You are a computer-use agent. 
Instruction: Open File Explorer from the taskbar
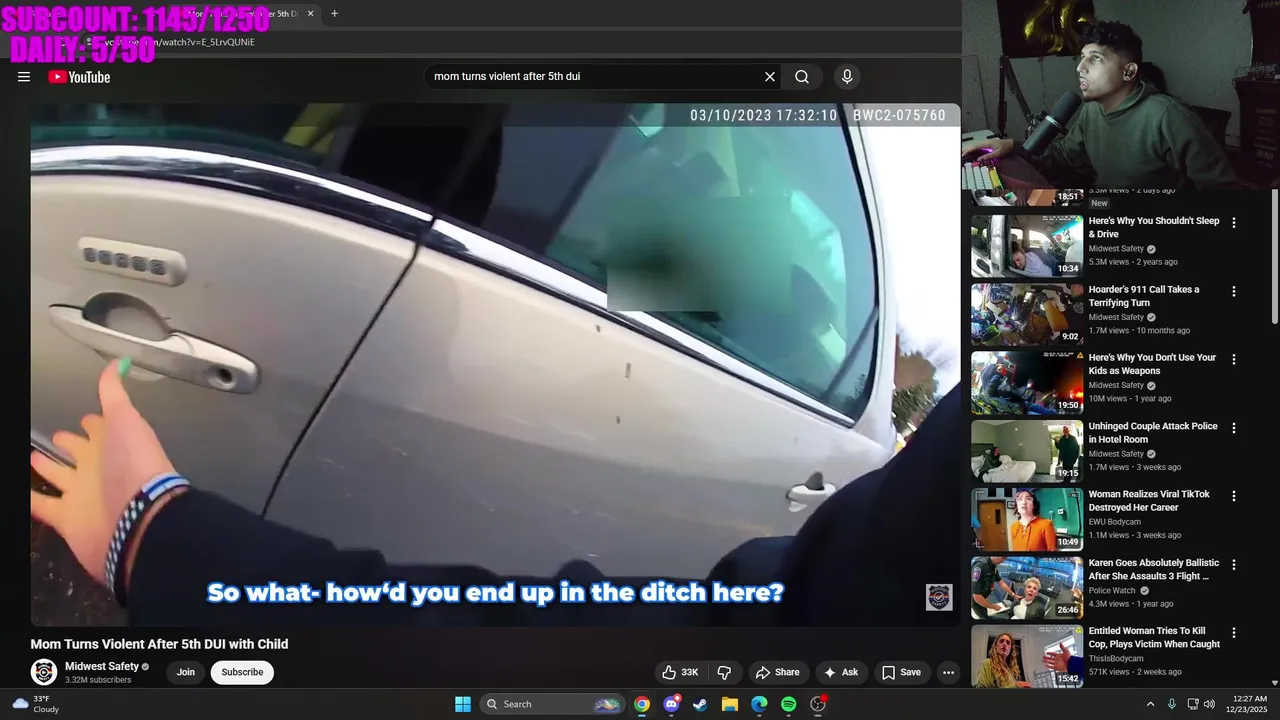point(730,704)
